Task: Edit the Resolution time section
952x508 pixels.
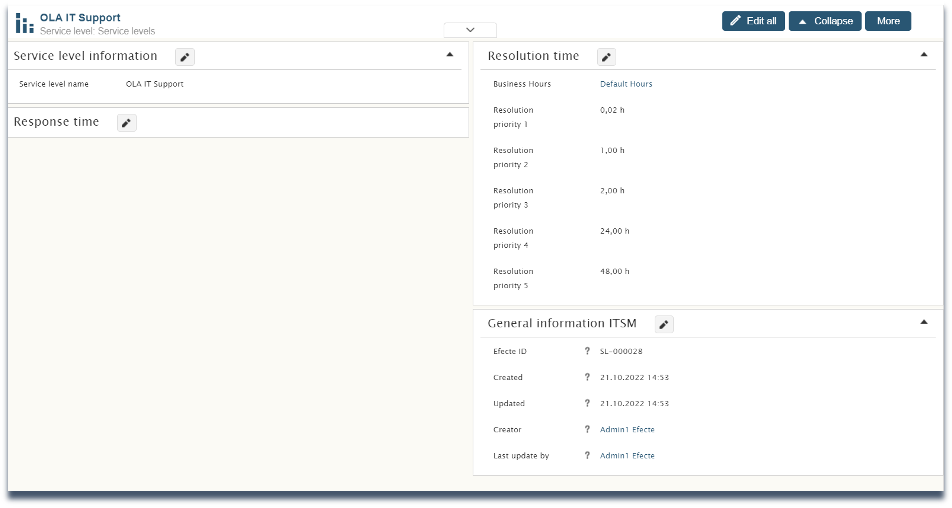Action: pyautogui.click(x=606, y=57)
